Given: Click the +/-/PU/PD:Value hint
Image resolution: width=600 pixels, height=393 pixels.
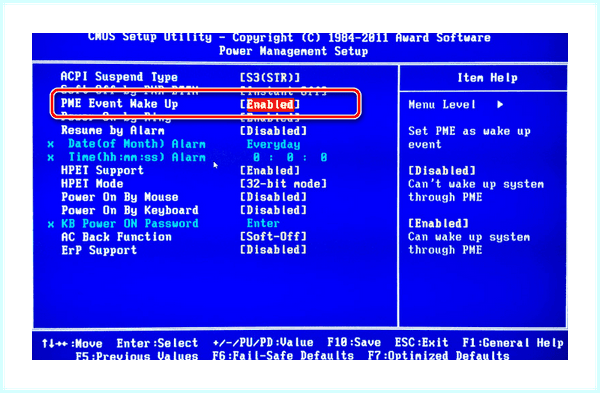Looking at the screenshot, I should point(263,342).
